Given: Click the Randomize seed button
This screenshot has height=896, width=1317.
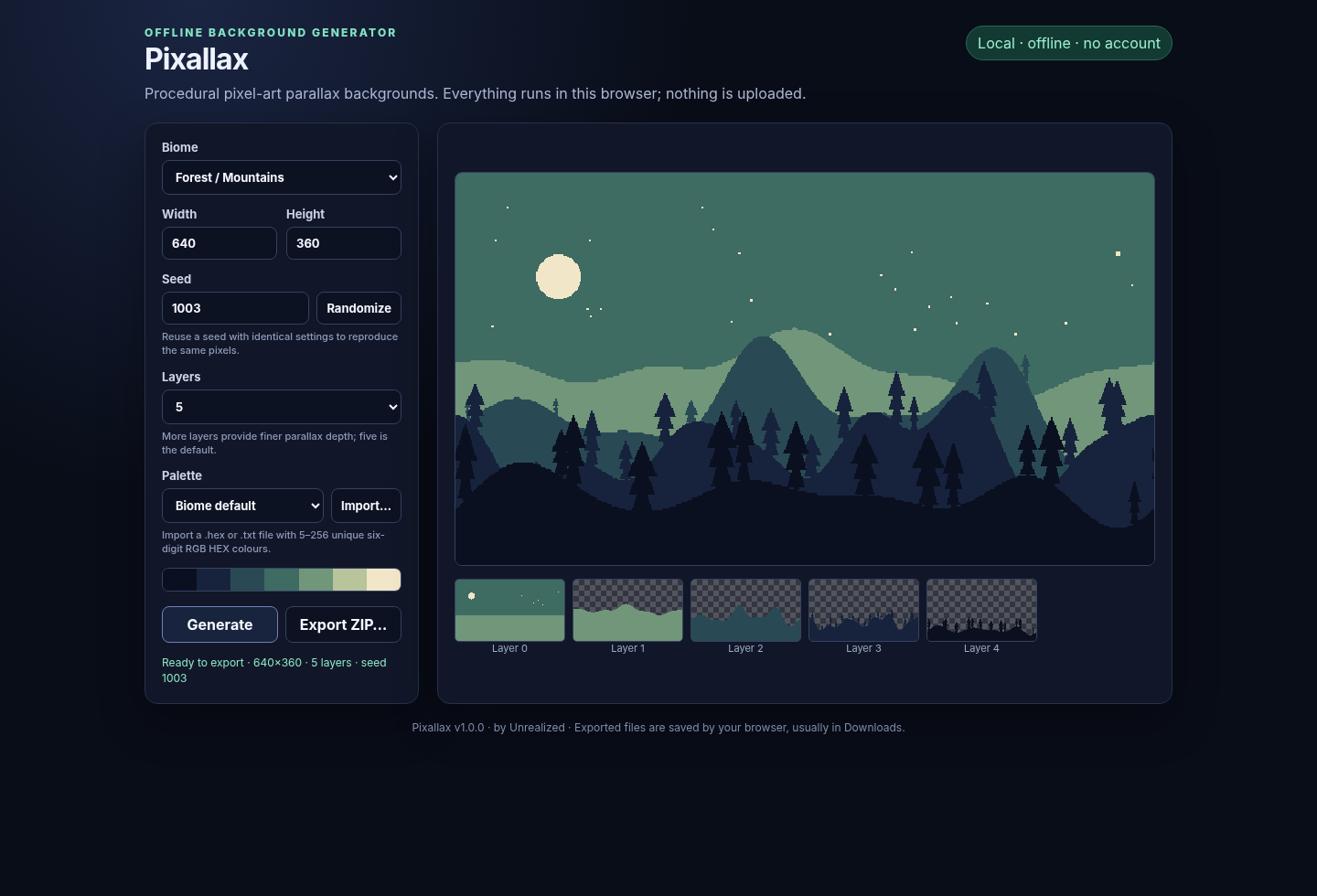Looking at the screenshot, I should 359,308.
